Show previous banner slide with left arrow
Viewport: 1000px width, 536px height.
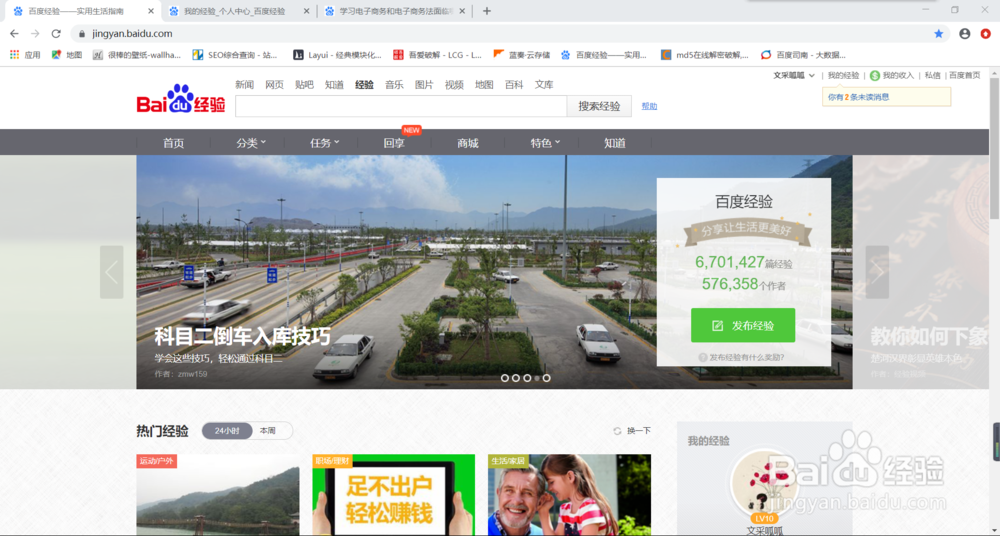tap(112, 272)
